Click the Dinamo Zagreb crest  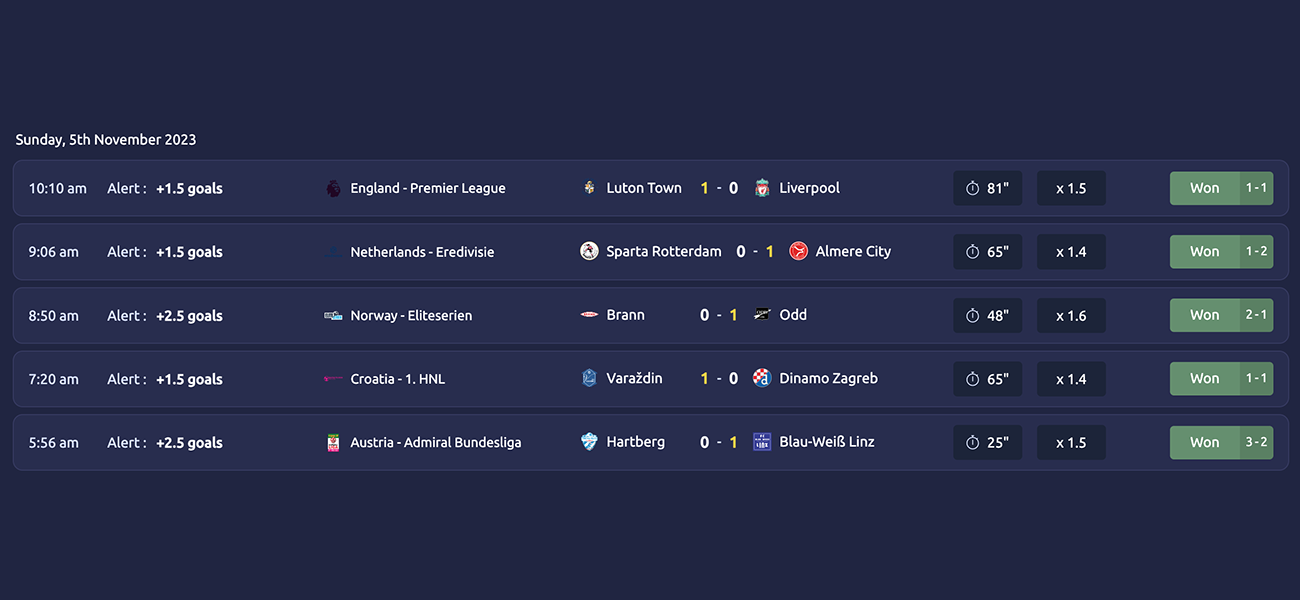point(762,378)
